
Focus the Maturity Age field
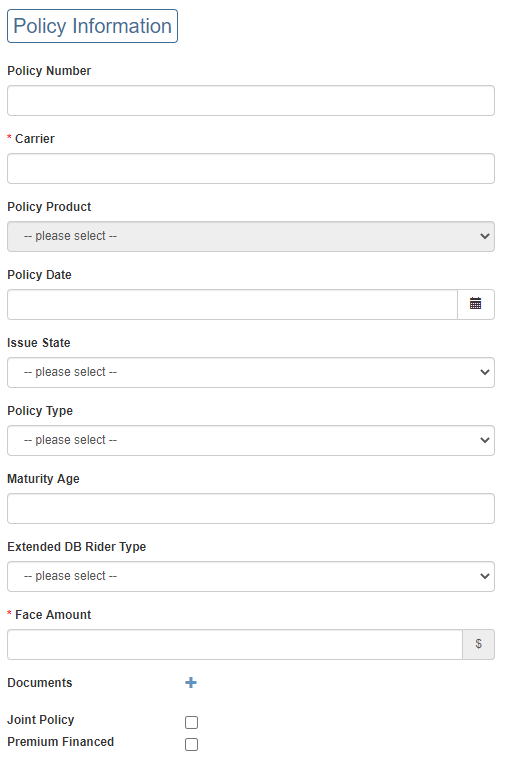pos(251,509)
